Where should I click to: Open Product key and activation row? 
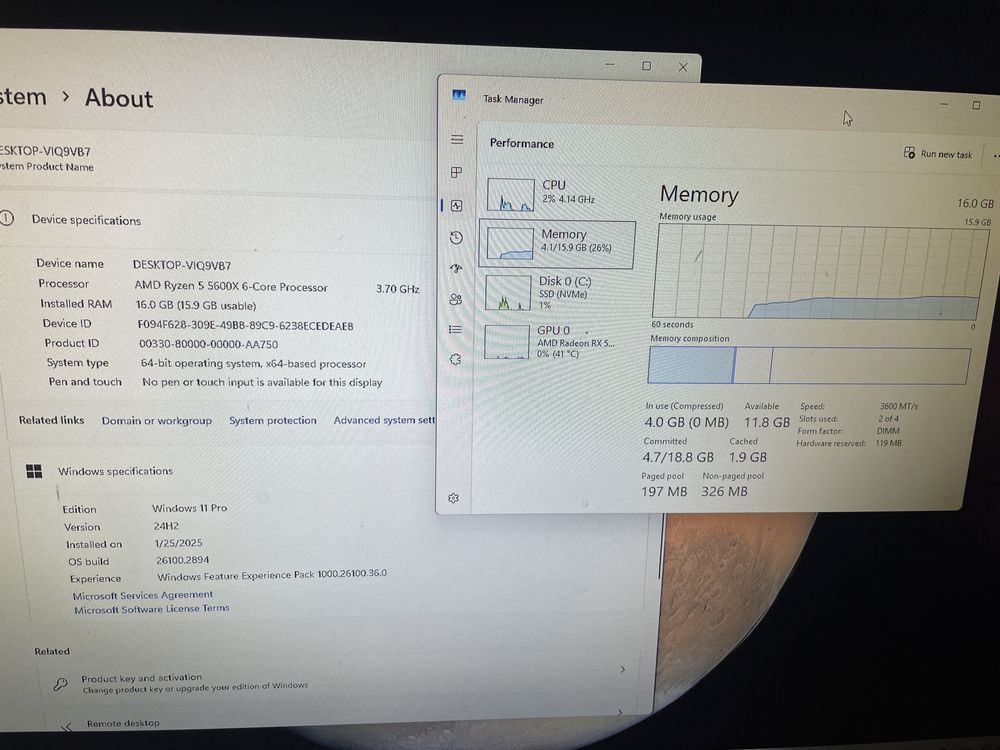pyautogui.click(x=338, y=682)
